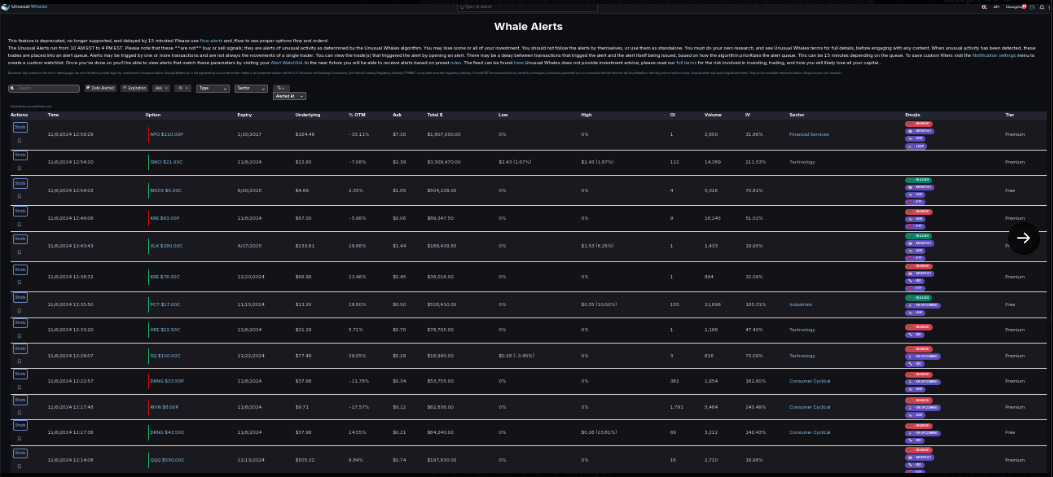Bookmark the SQ $100.00C alert row

point(19,362)
